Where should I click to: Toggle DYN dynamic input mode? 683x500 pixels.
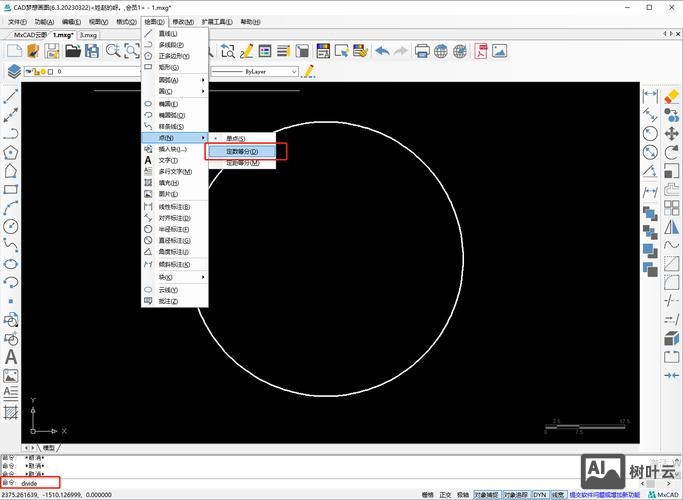pyautogui.click(x=539, y=494)
